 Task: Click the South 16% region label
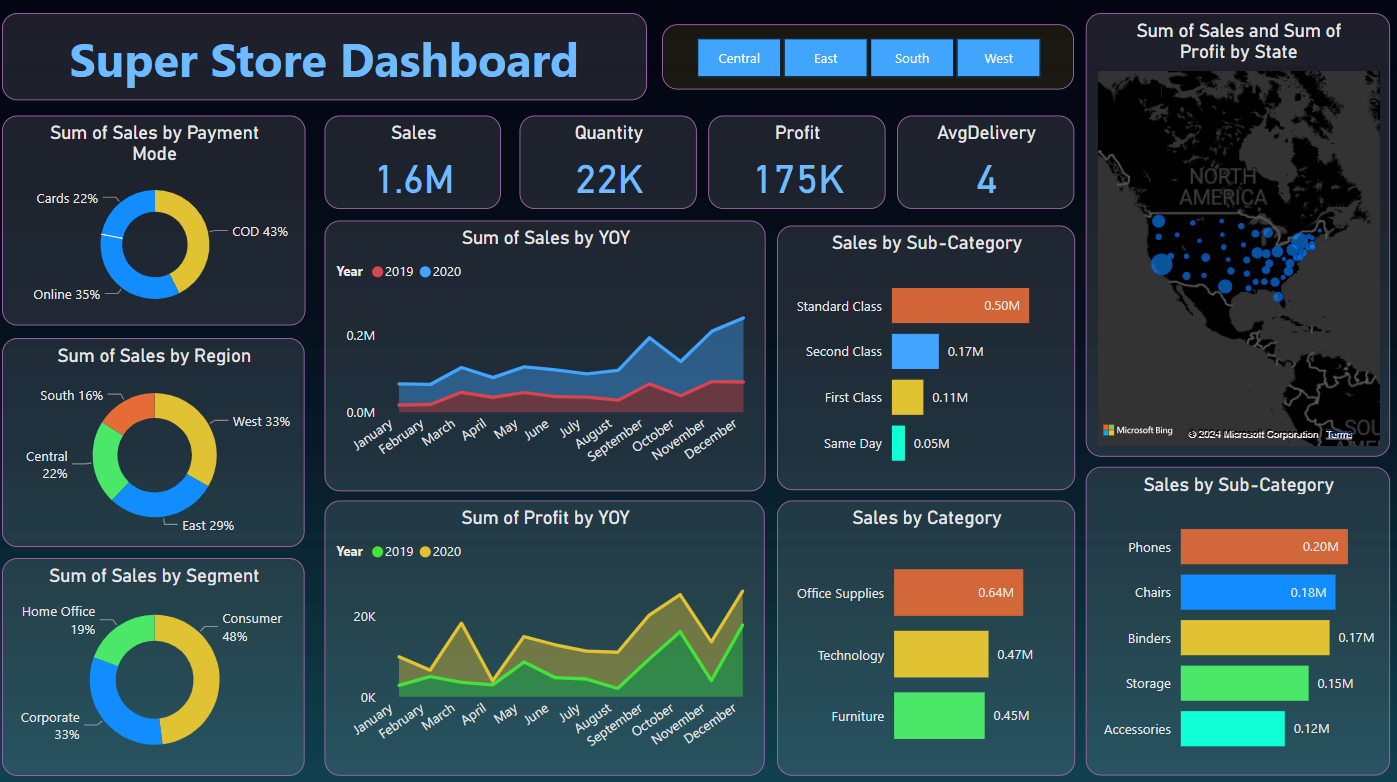(71, 396)
